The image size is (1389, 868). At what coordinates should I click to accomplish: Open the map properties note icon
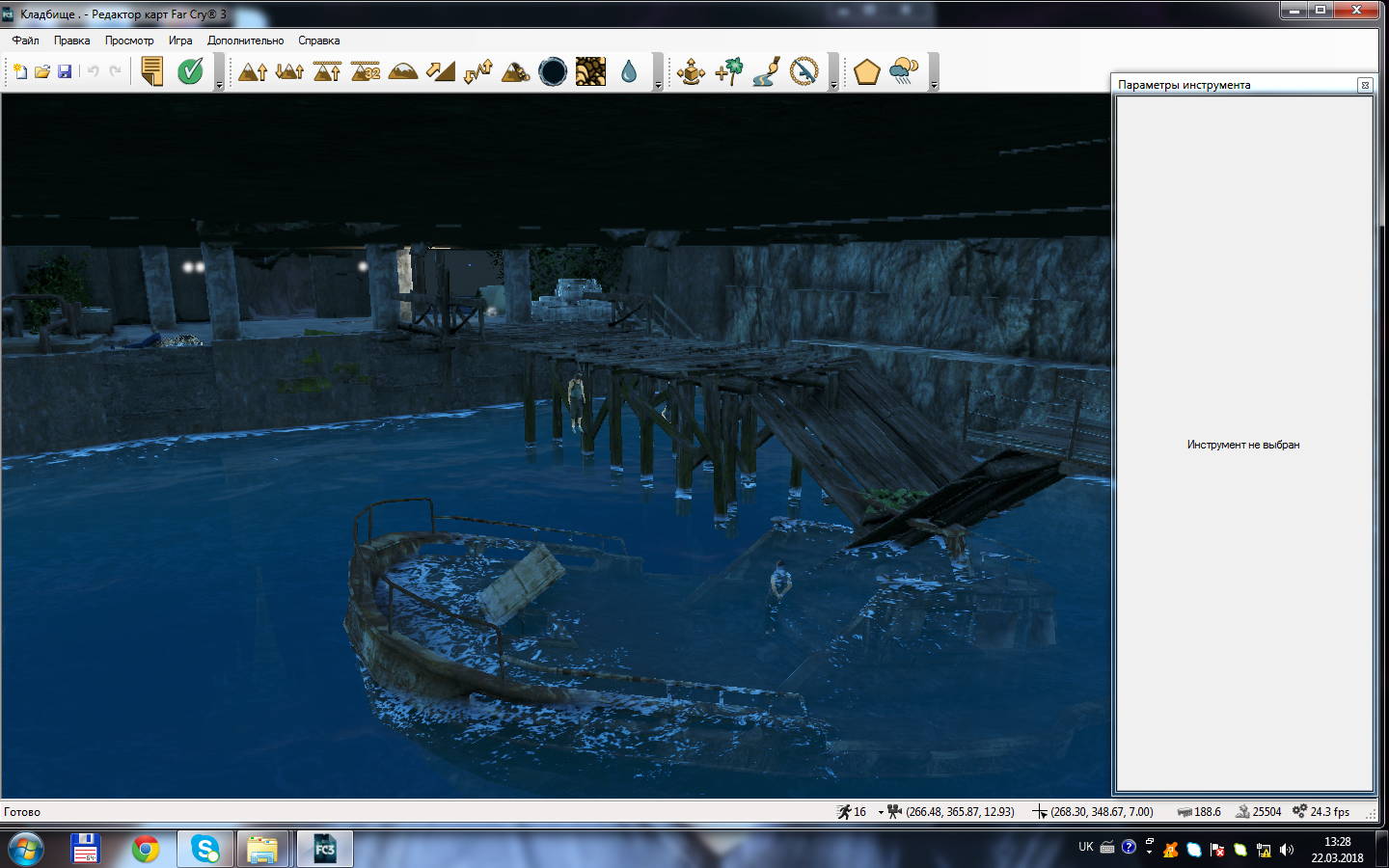coord(152,71)
